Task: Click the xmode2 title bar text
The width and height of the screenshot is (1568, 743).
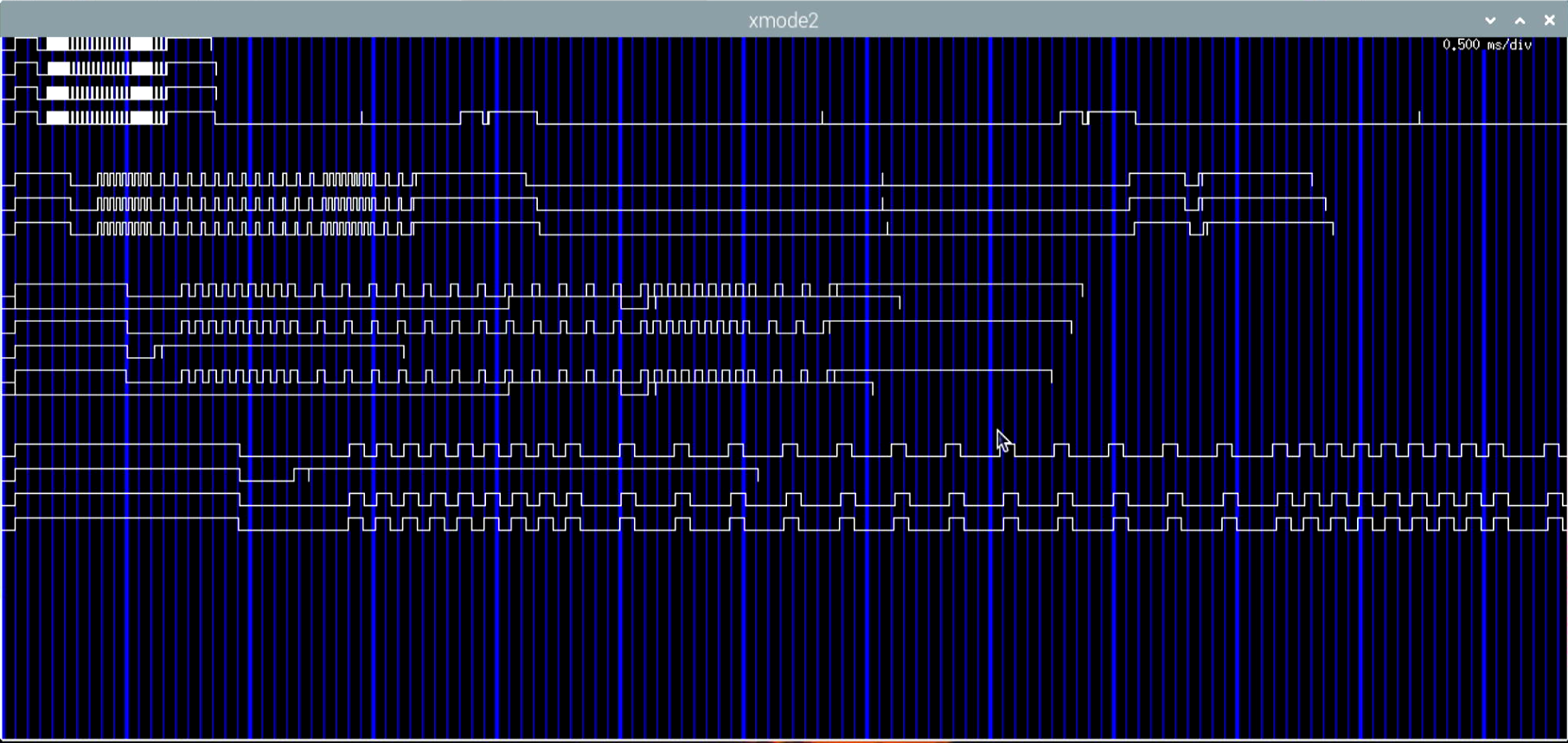Action: pos(783,20)
